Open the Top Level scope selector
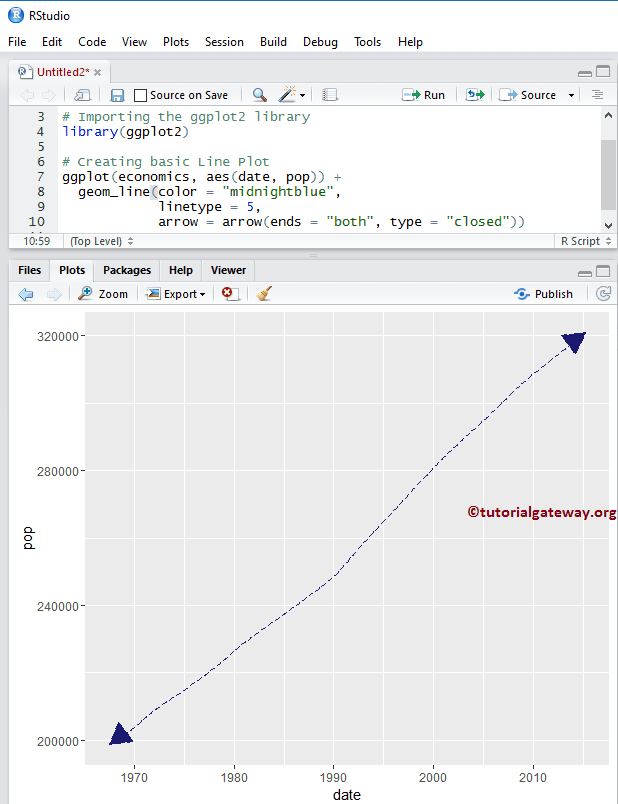This screenshot has width=618, height=804. pos(102,241)
